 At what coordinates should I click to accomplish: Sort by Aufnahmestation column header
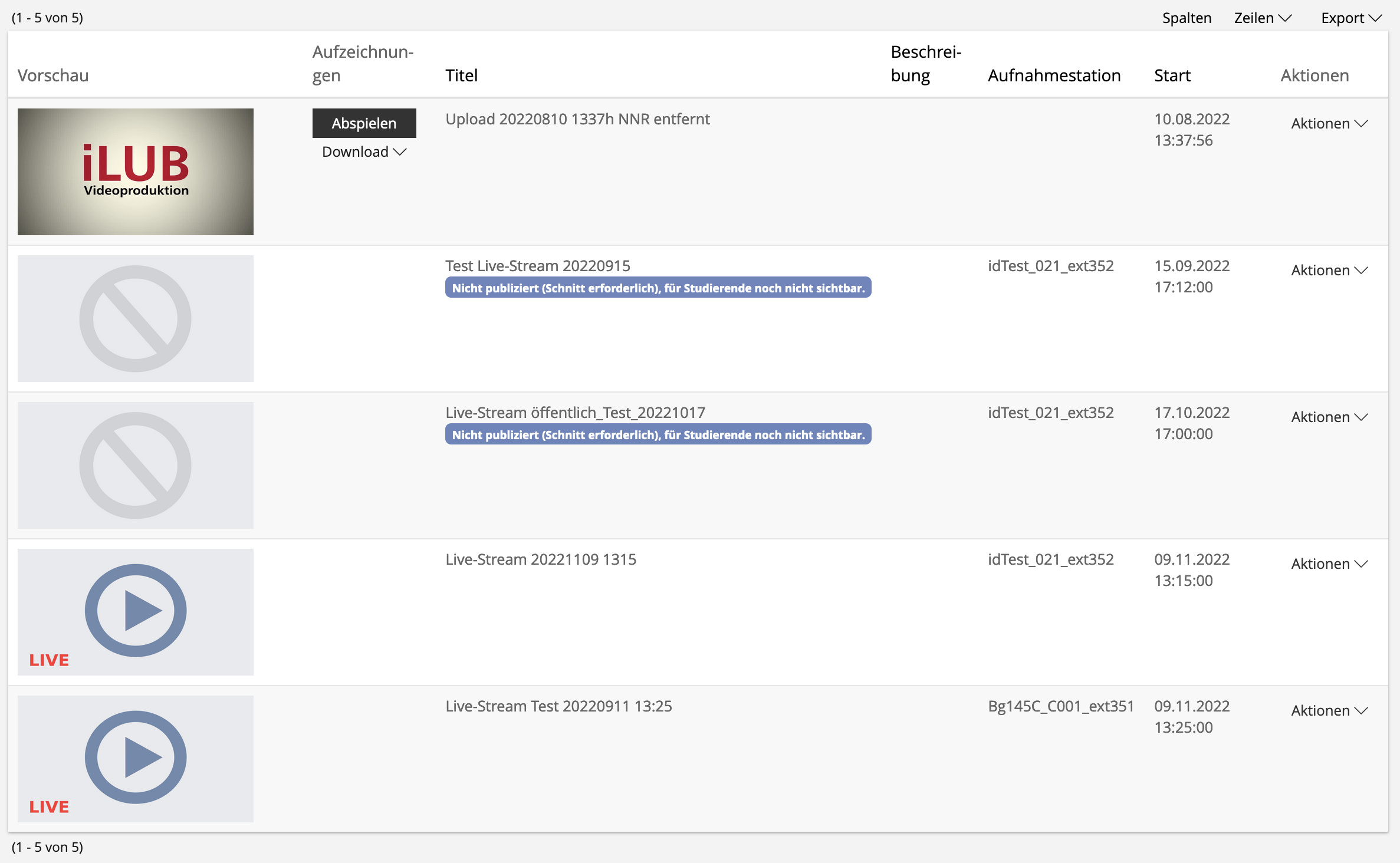pyautogui.click(x=1054, y=75)
